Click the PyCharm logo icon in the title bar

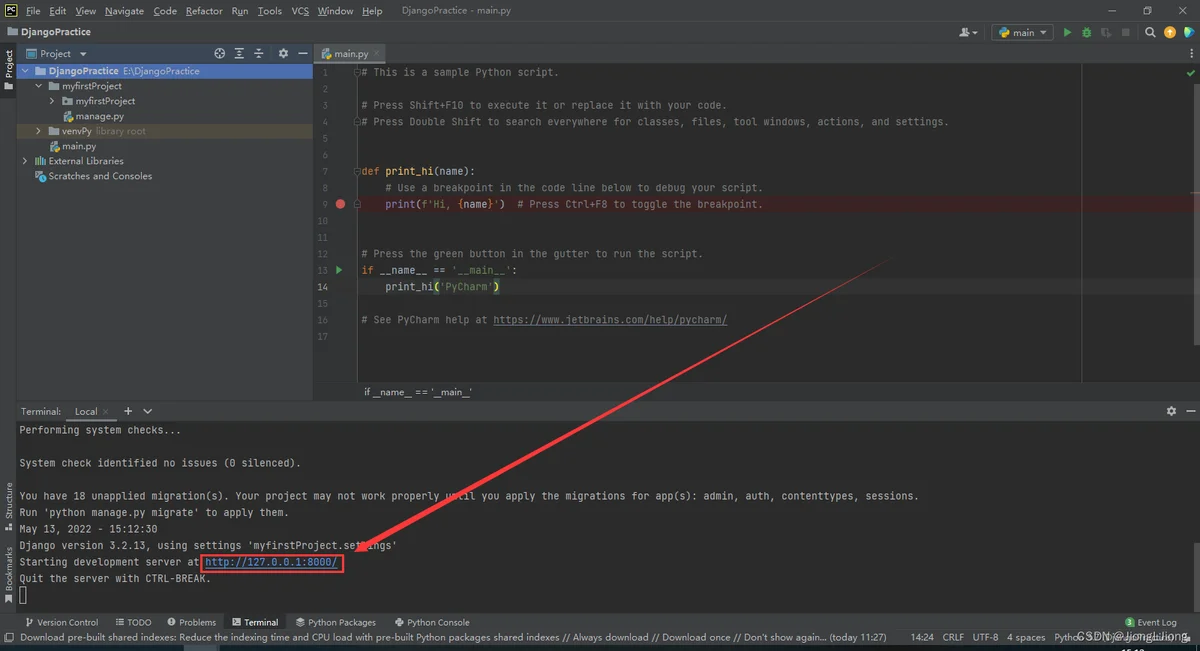(x=10, y=10)
